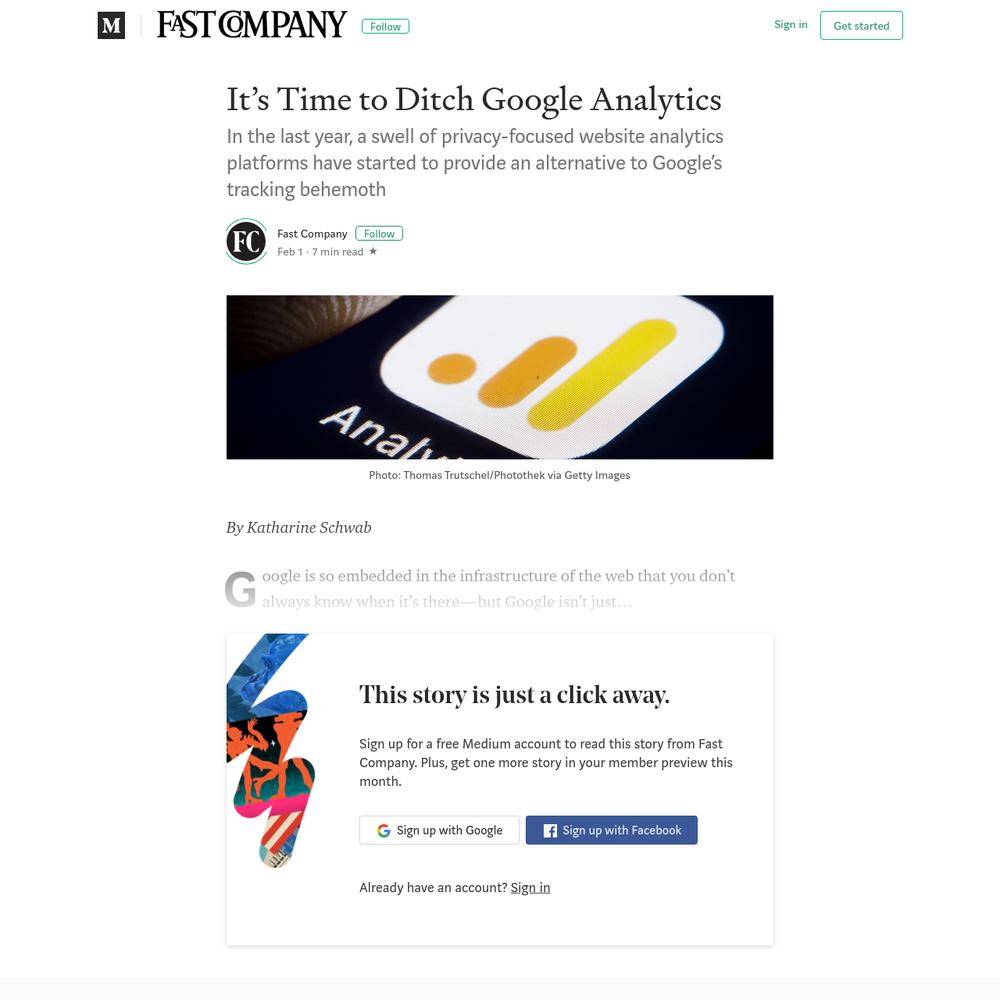The width and height of the screenshot is (1000, 1000).
Task: Click the member-only star icon
Action: [373, 251]
